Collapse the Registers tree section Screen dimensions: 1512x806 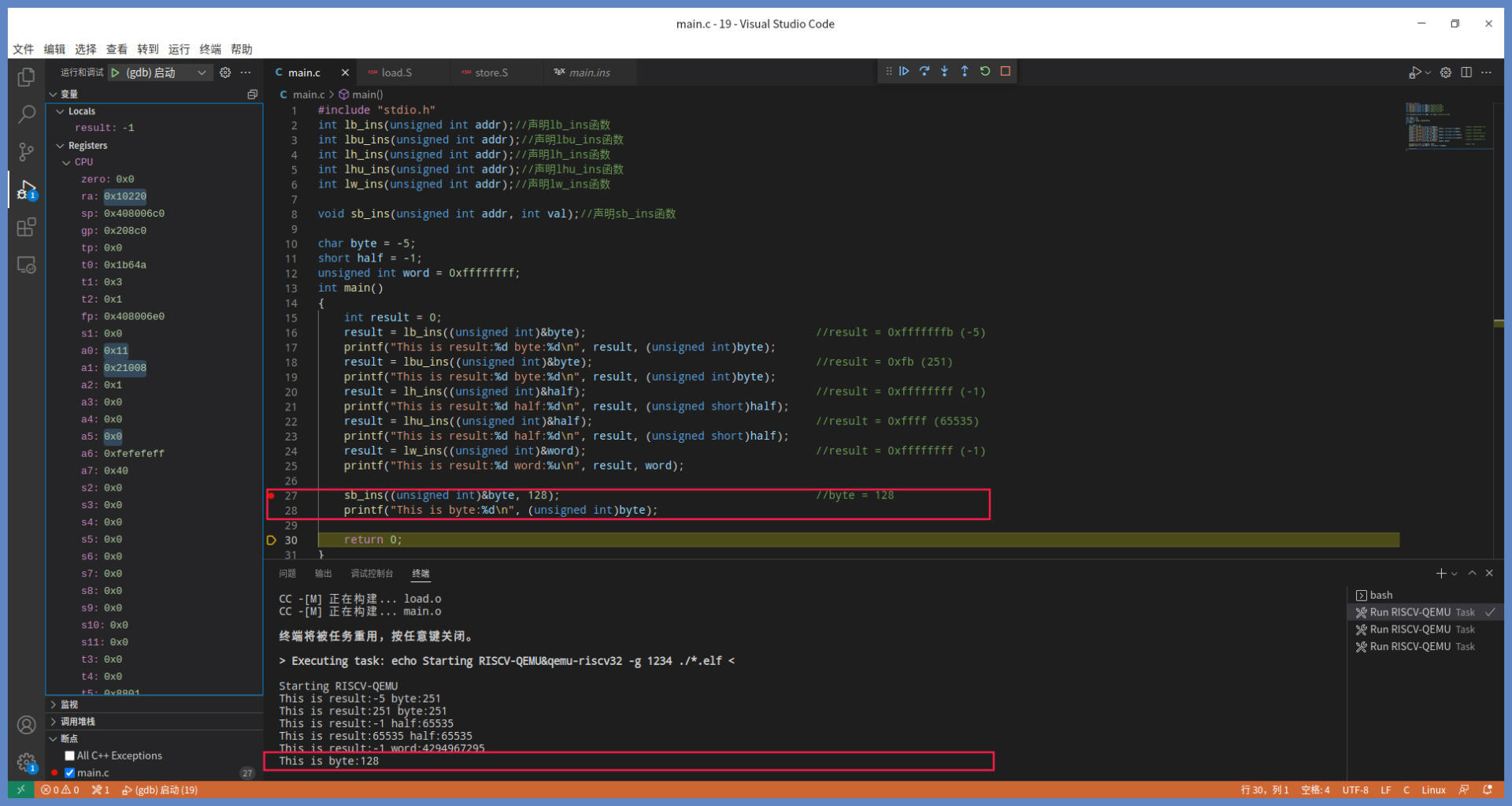coord(61,146)
